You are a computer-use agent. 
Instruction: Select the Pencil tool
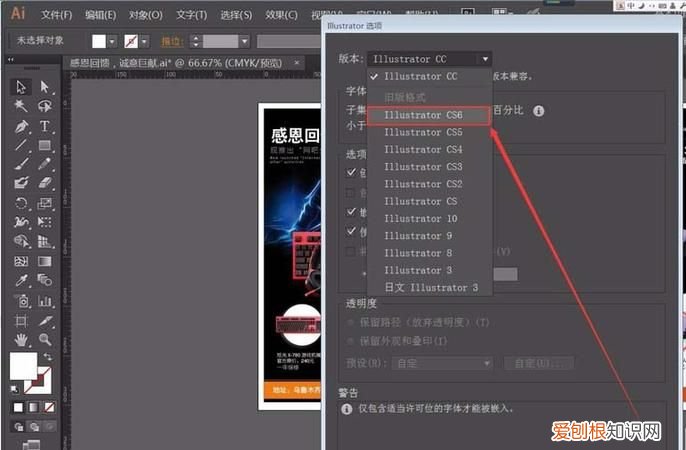point(45,164)
